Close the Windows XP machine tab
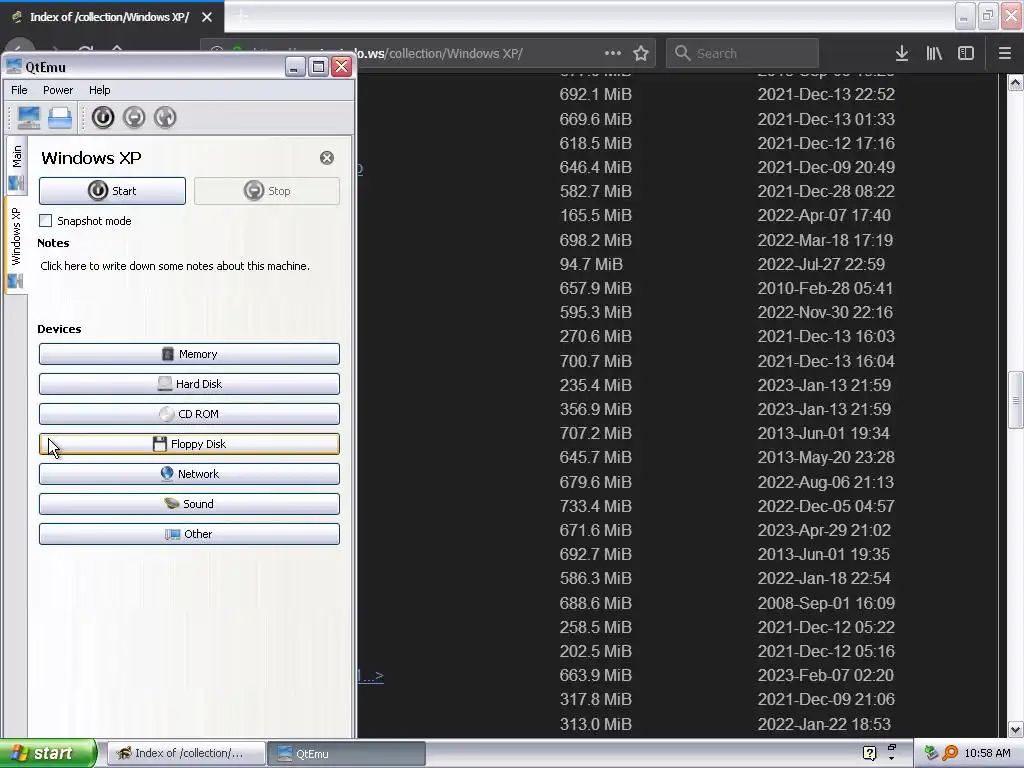The width and height of the screenshot is (1024, 768). click(327, 158)
